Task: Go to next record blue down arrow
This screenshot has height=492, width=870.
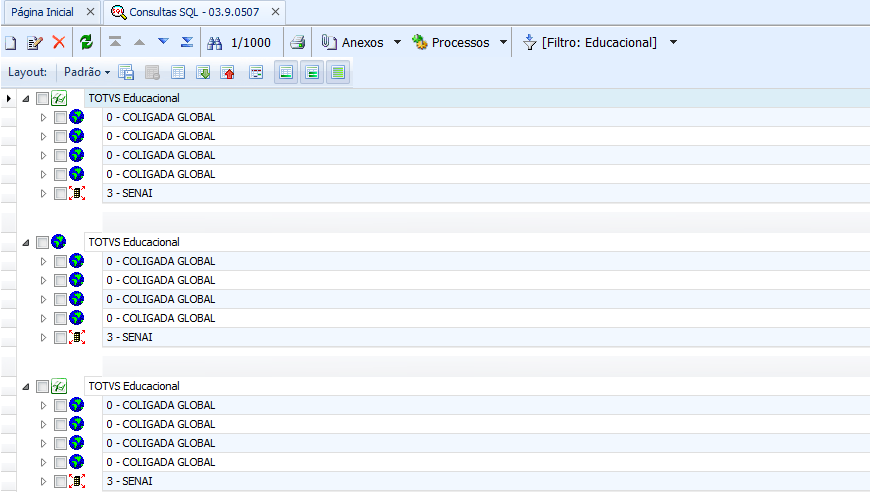Action: click(x=163, y=42)
